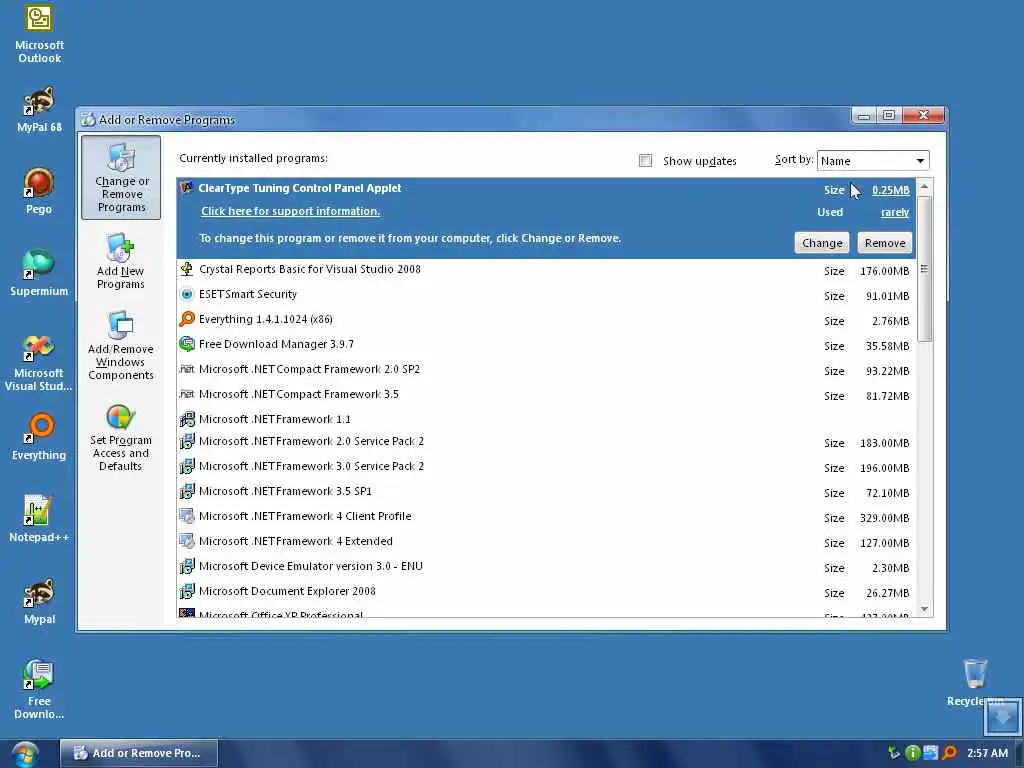Select Microsoft Device Emulator version 3.0 - ENU
This screenshot has height=768, width=1024.
[x=546, y=567]
